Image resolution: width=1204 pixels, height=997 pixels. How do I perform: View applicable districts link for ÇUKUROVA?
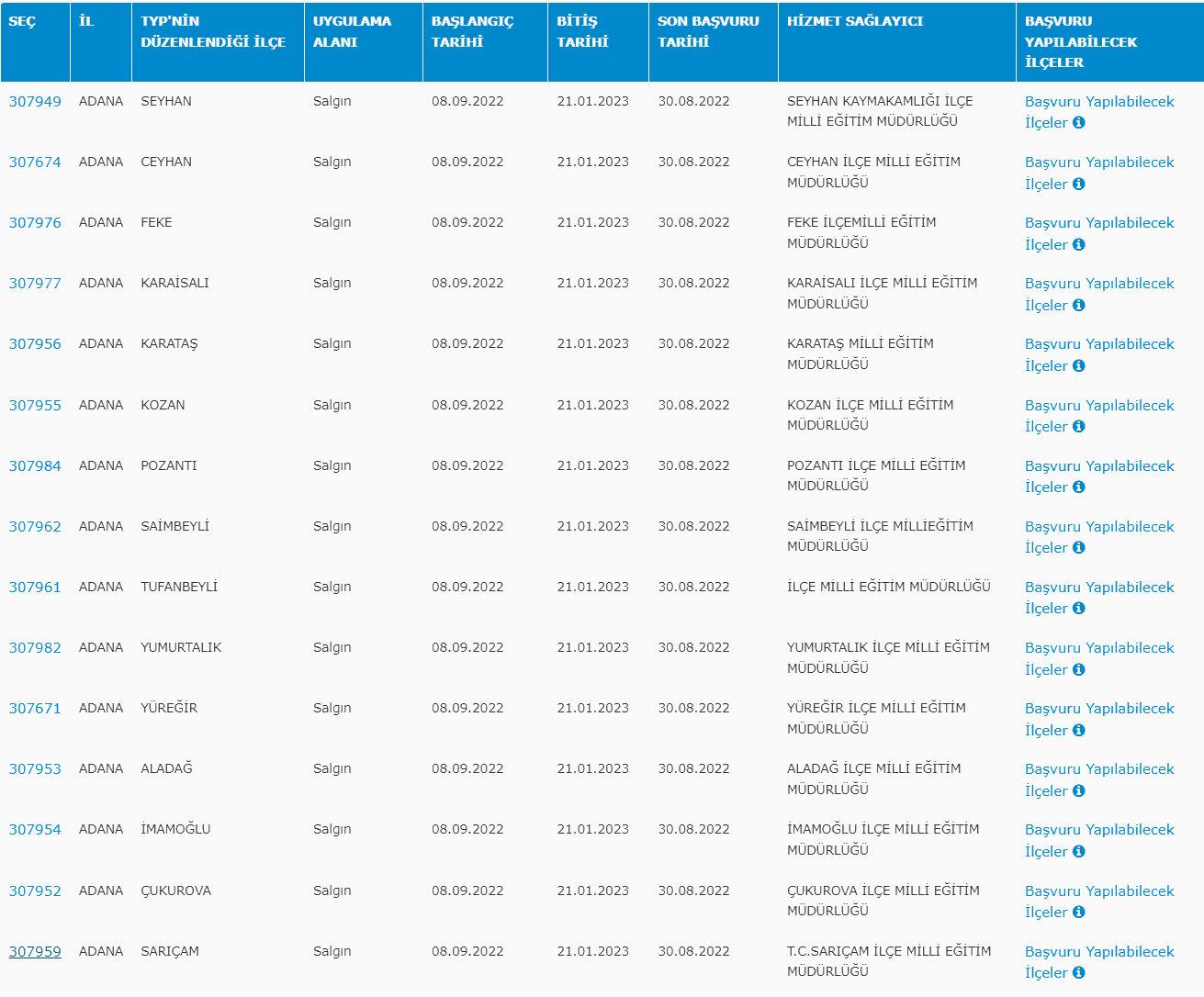[x=1098, y=891]
